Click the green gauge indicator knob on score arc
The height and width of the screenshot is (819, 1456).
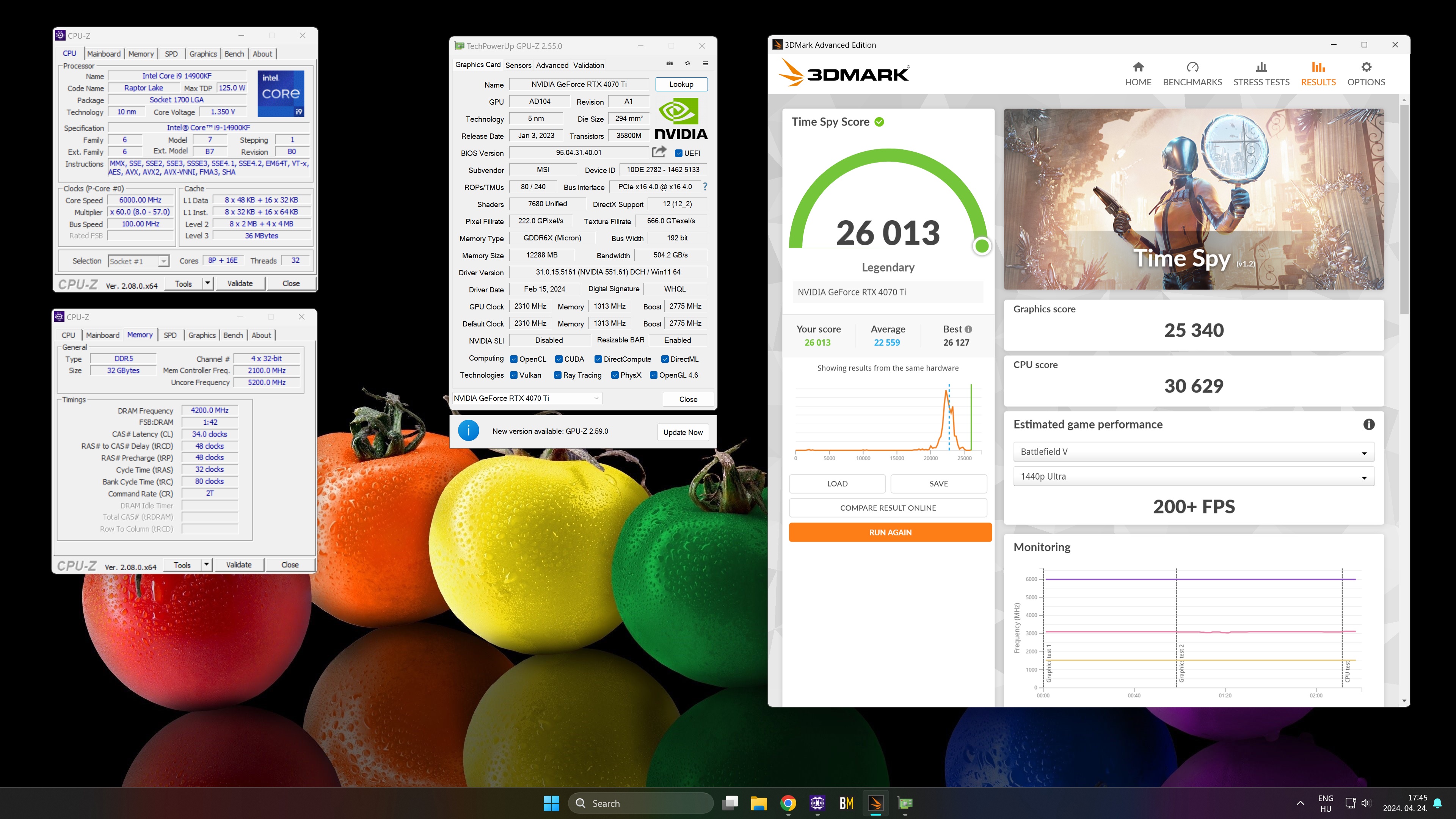click(x=982, y=246)
